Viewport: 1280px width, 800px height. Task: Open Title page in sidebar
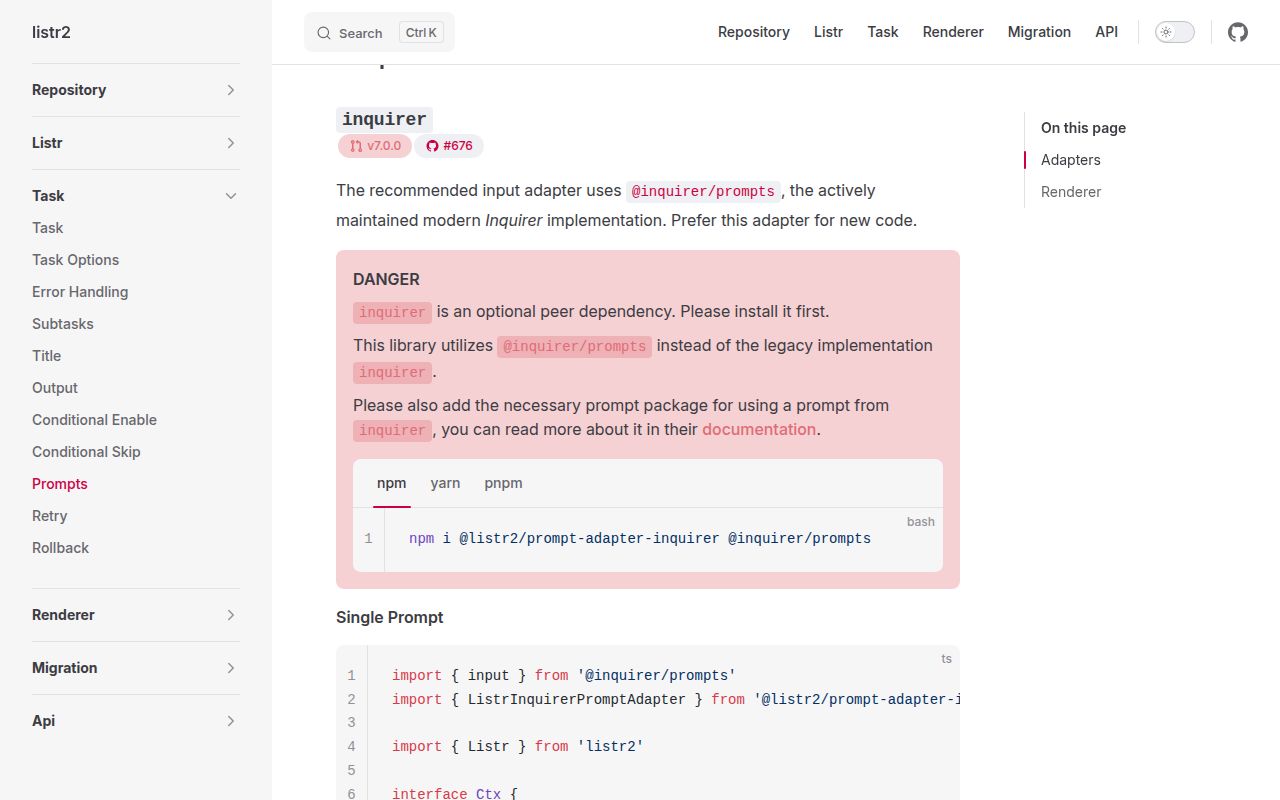46,356
